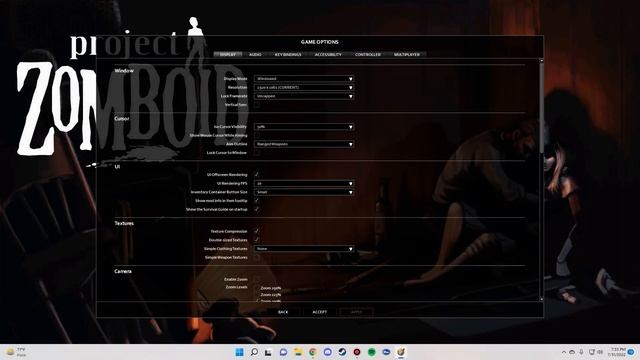The height and width of the screenshot is (360, 640).
Task: Toggle Texture Compression checkbox
Action: click(x=257, y=231)
